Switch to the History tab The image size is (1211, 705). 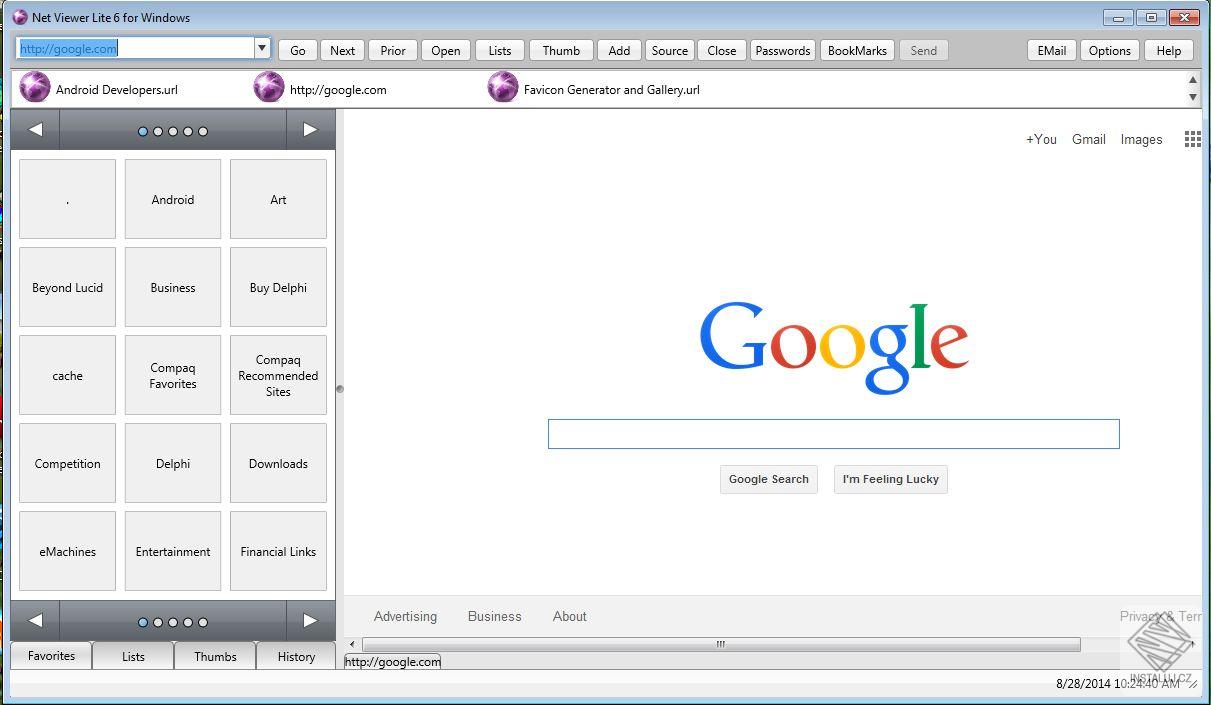pyautogui.click(x=296, y=656)
